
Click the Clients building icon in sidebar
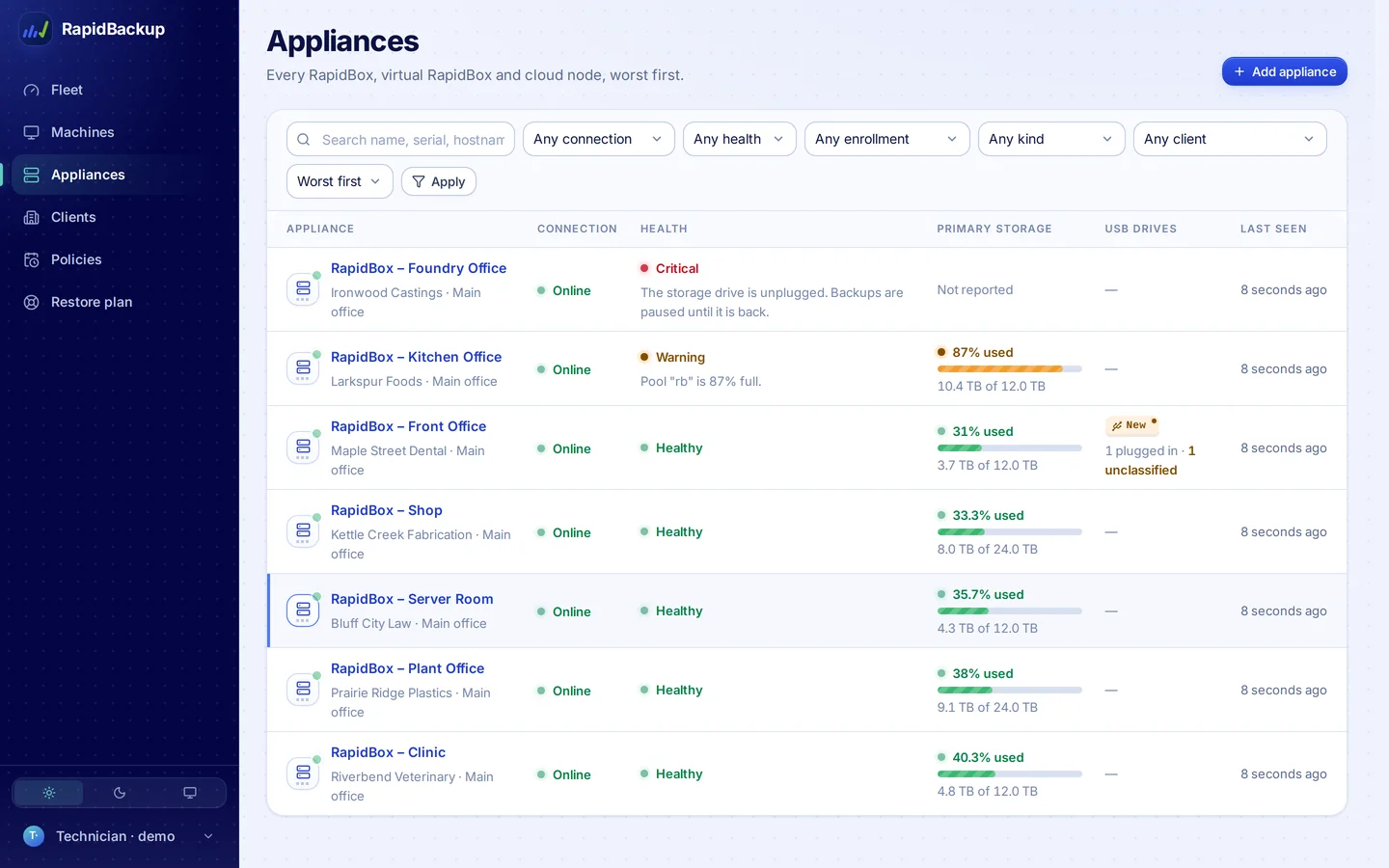[x=32, y=217]
